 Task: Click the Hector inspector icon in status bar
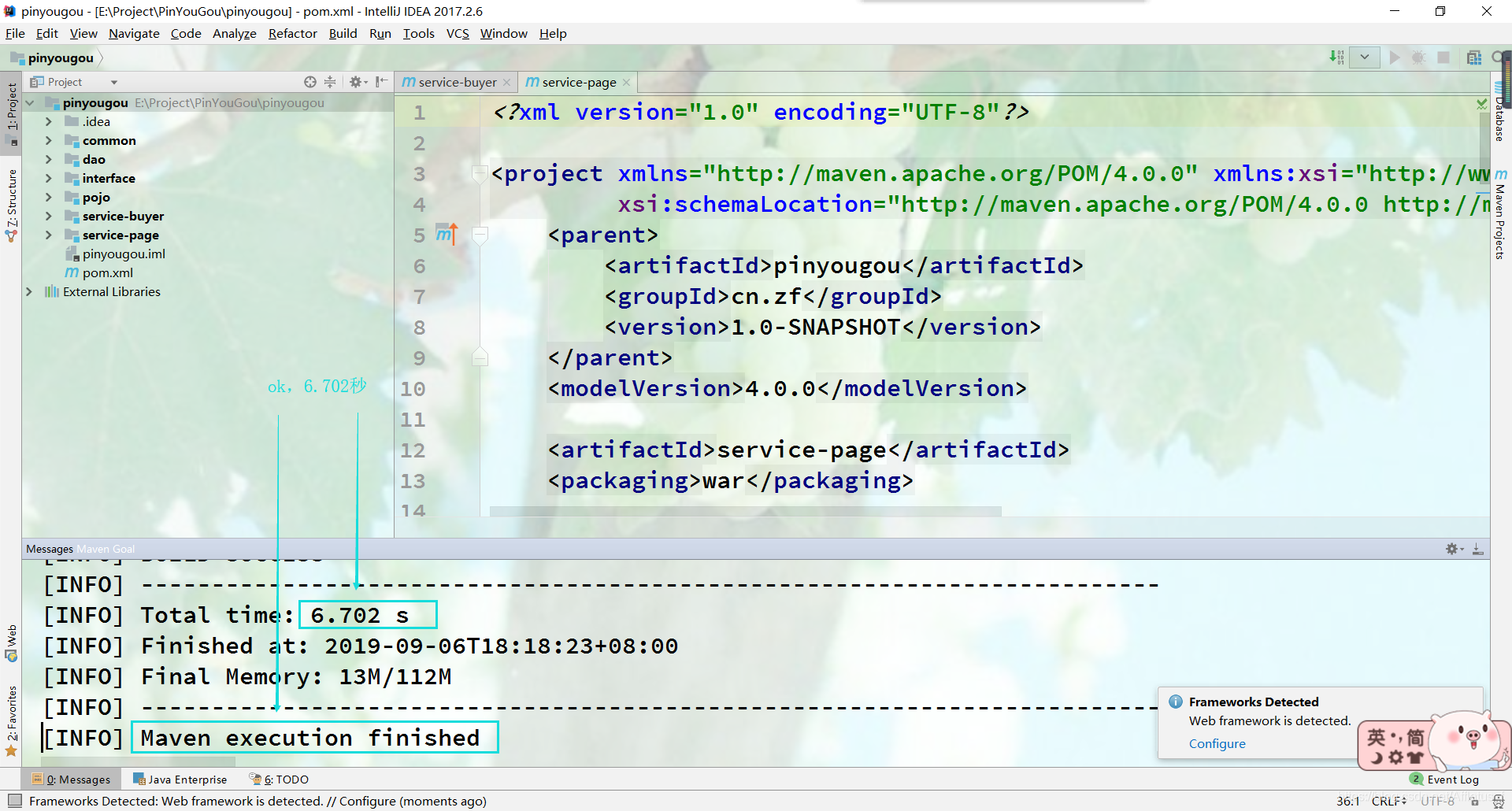pyautogui.click(x=1499, y=802)
